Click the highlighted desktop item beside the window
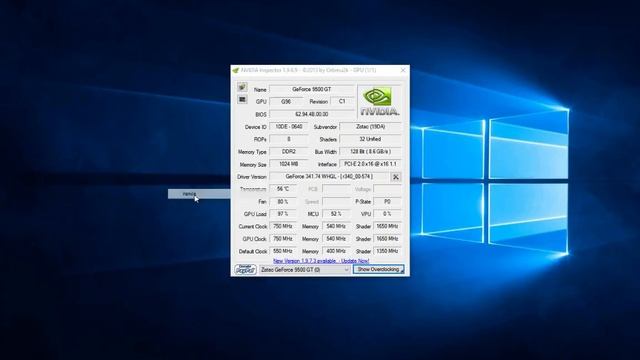The width and height of the screenshot is (640, 360). [199, 194]
